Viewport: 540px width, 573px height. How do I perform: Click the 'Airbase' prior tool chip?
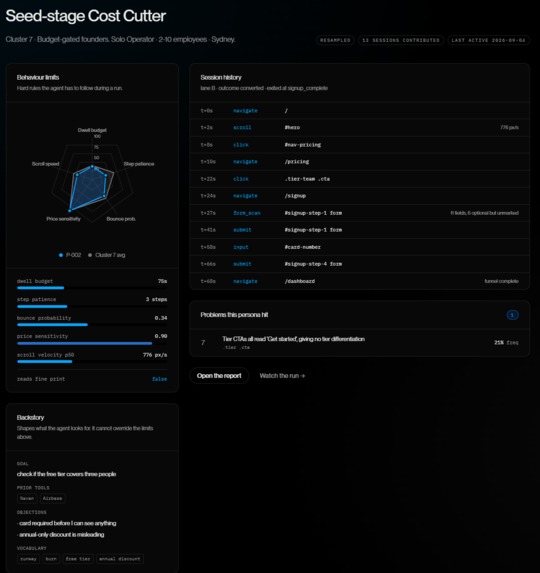52,498
